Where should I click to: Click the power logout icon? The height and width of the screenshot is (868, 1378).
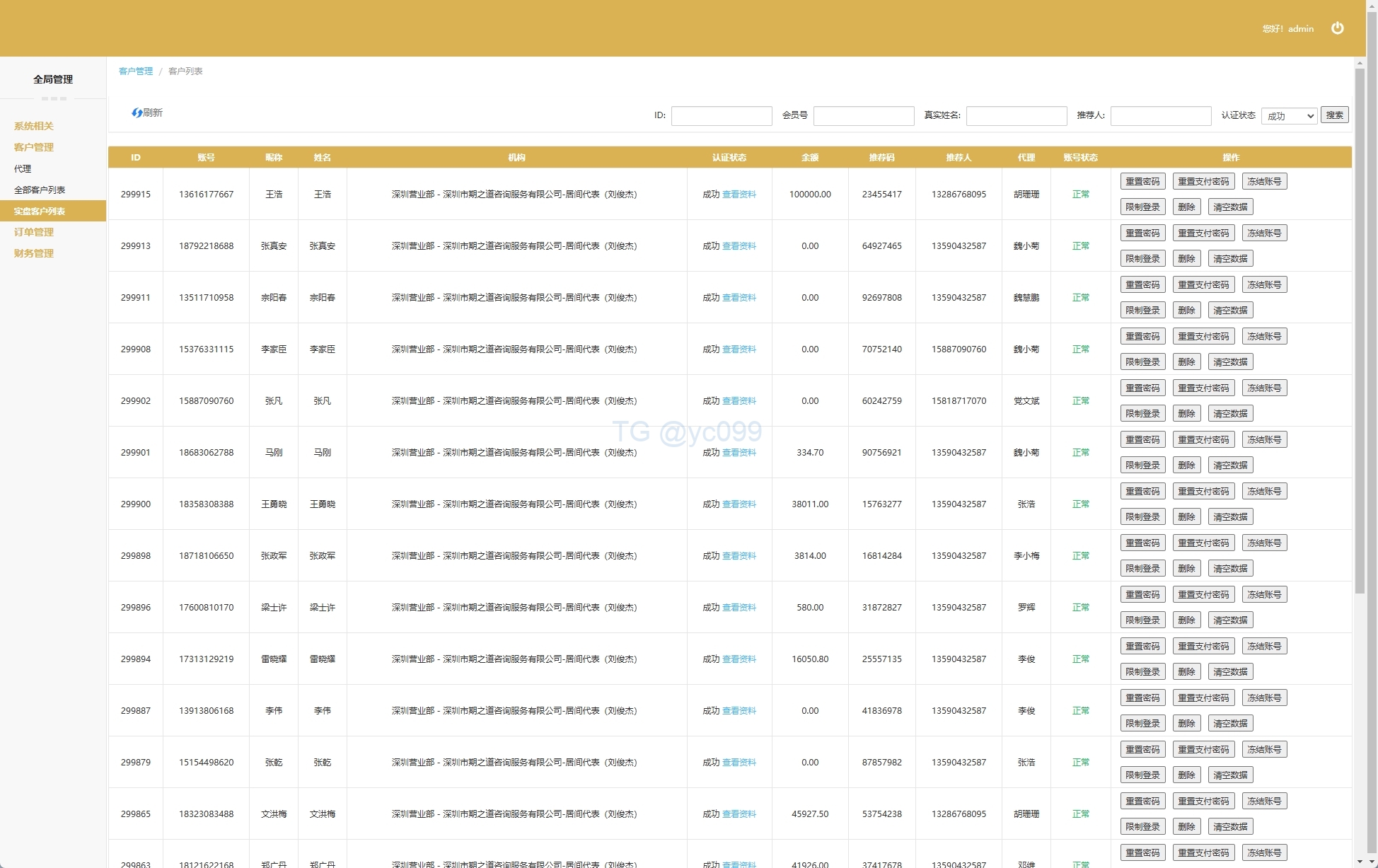(x=1337, y=28)
